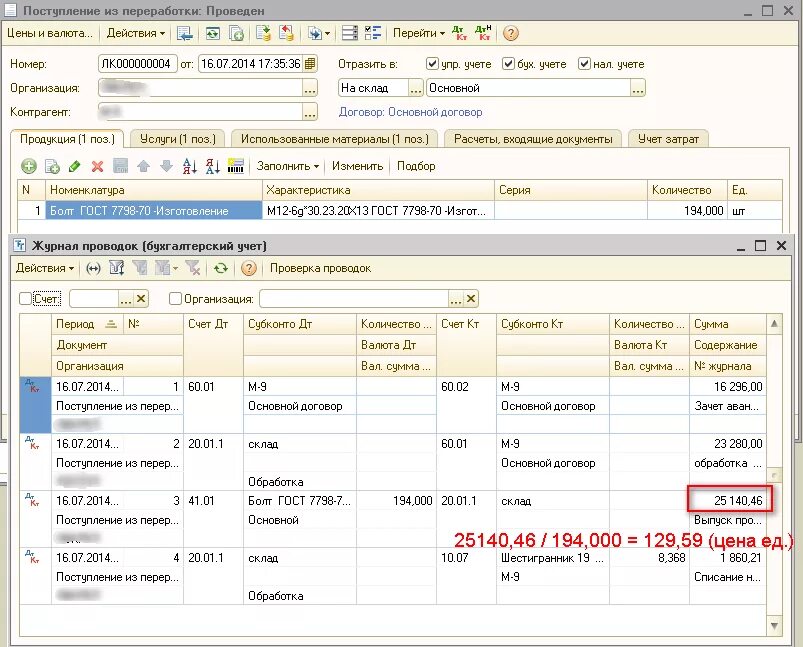This screenshot has width=803, height=647.
Task: Click the Дт/Кт postings report icon
Action: pyautogui.click(x=460, y=33)
